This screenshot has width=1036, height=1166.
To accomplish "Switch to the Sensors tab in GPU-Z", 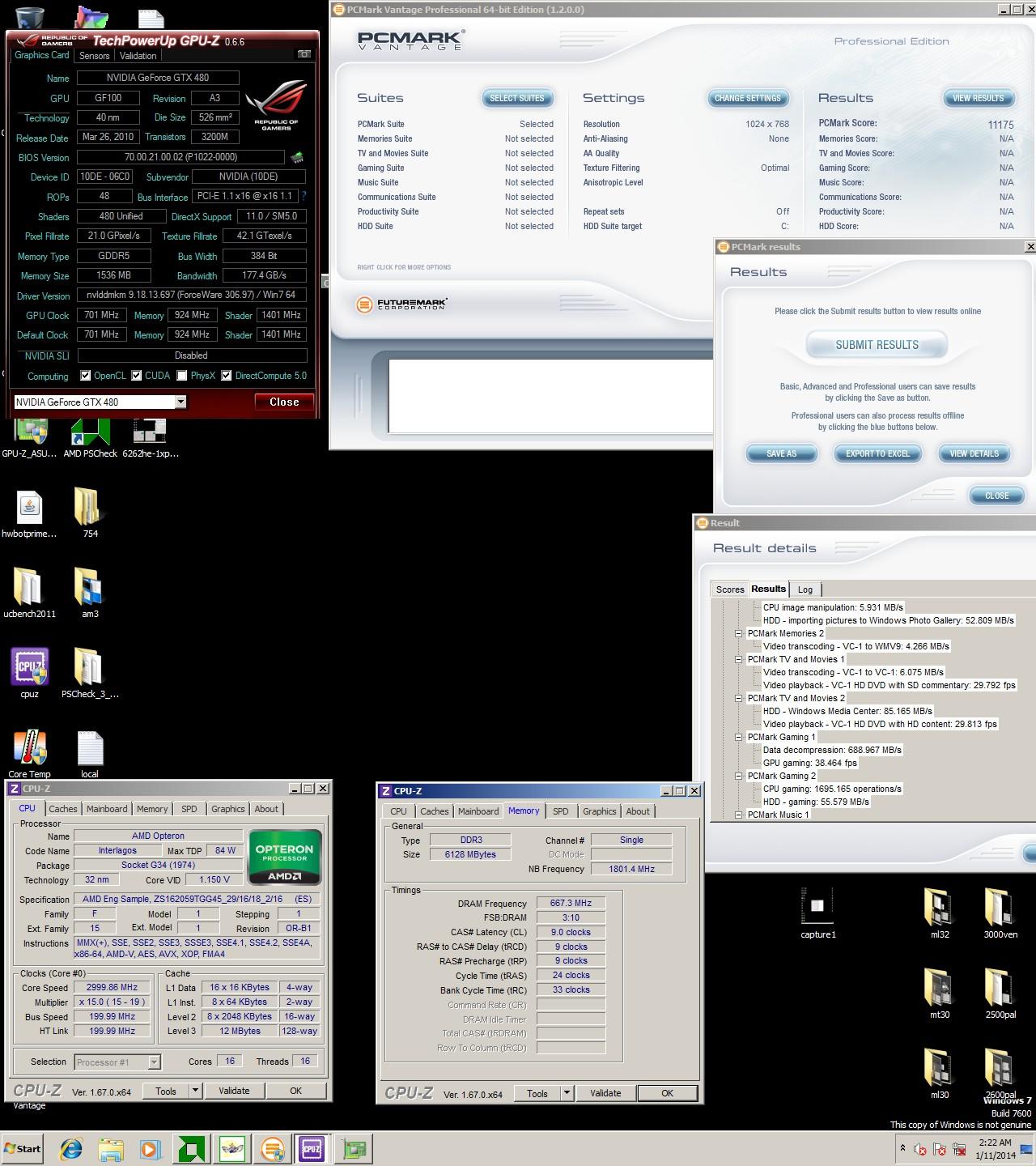I will pyautogui.click(x=94, y=56).
